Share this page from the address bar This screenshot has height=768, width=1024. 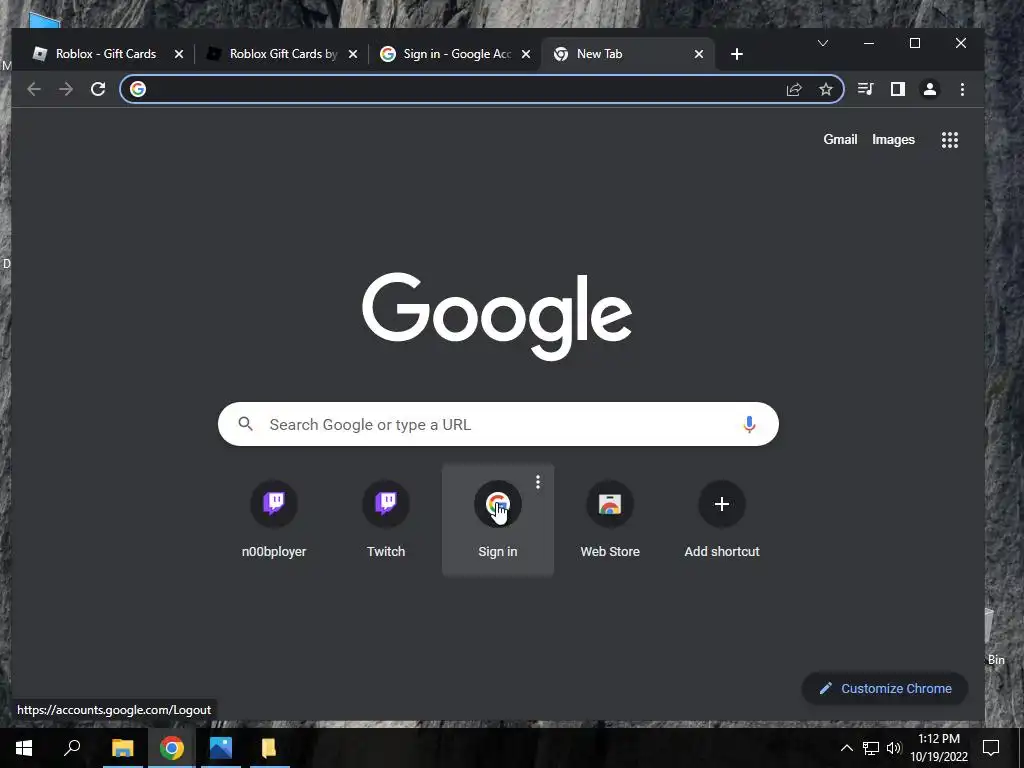tap(794, 89)
